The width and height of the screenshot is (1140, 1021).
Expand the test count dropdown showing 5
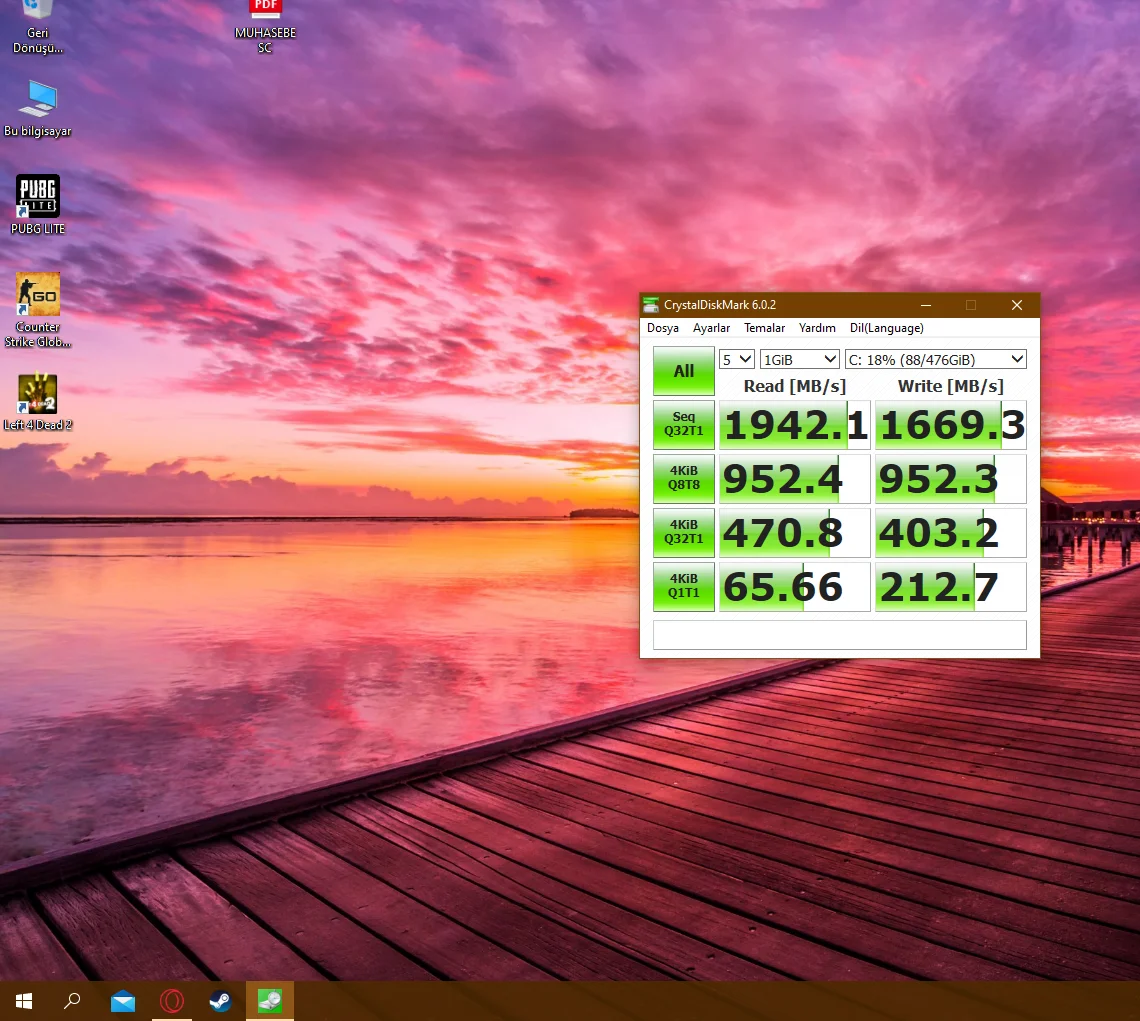pyautogui.click(x=736, y=359)
